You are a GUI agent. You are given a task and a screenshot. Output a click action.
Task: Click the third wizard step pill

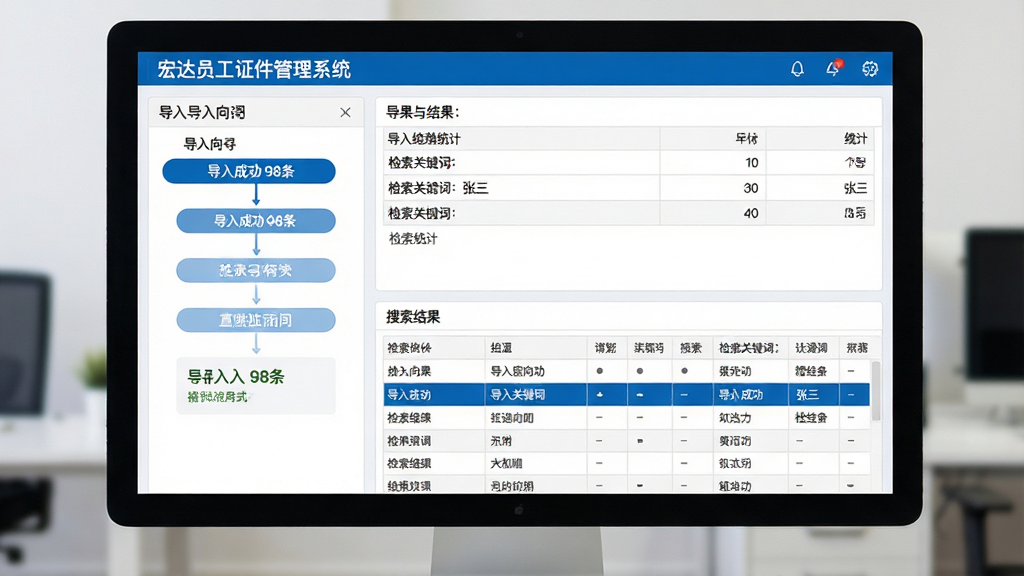(x=256, y=270)
